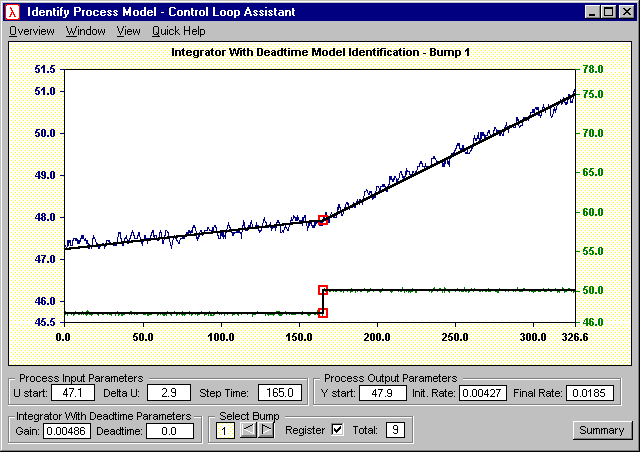
Task: Click the Step Time field showing 165.0
Action: pos(280,393)
